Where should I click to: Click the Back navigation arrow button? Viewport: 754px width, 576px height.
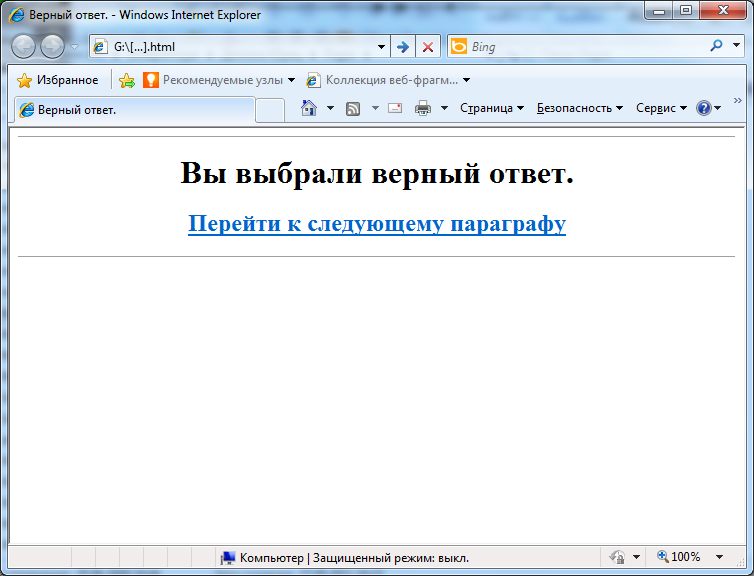23,47
